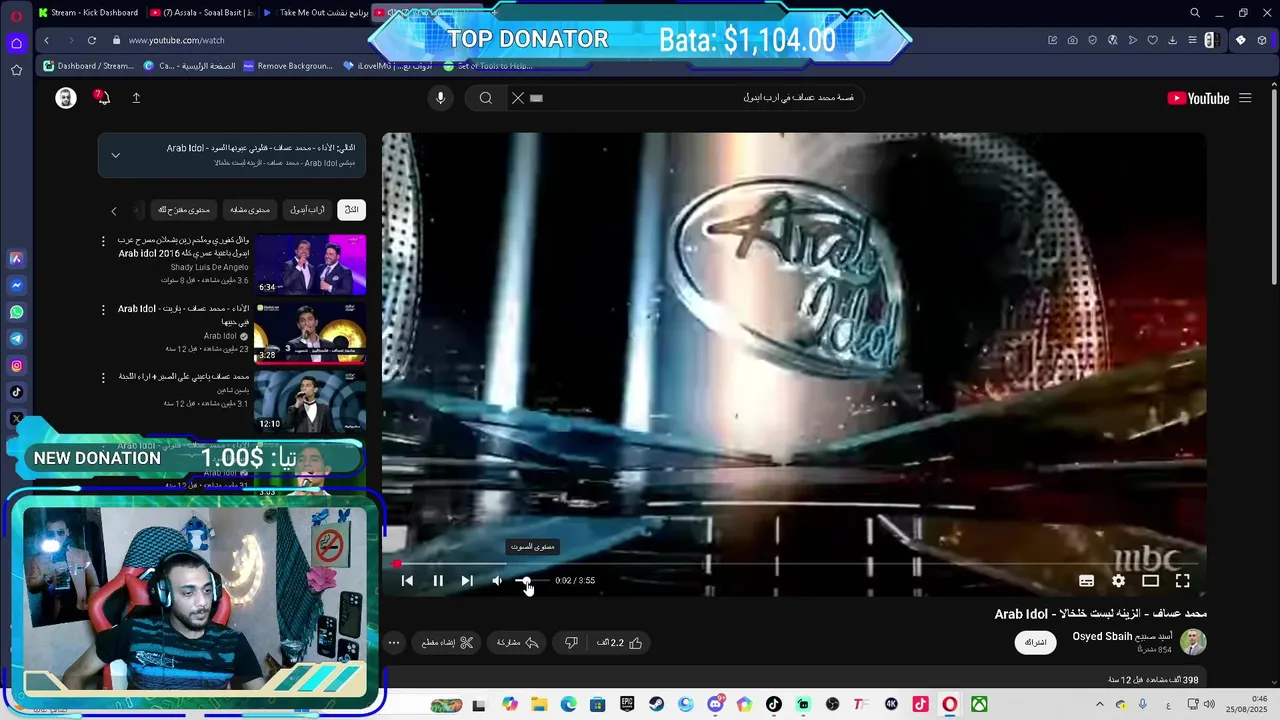Select the 'الكل' filter chip
This screenshot has width=1280, height=720.
(351, 210)
